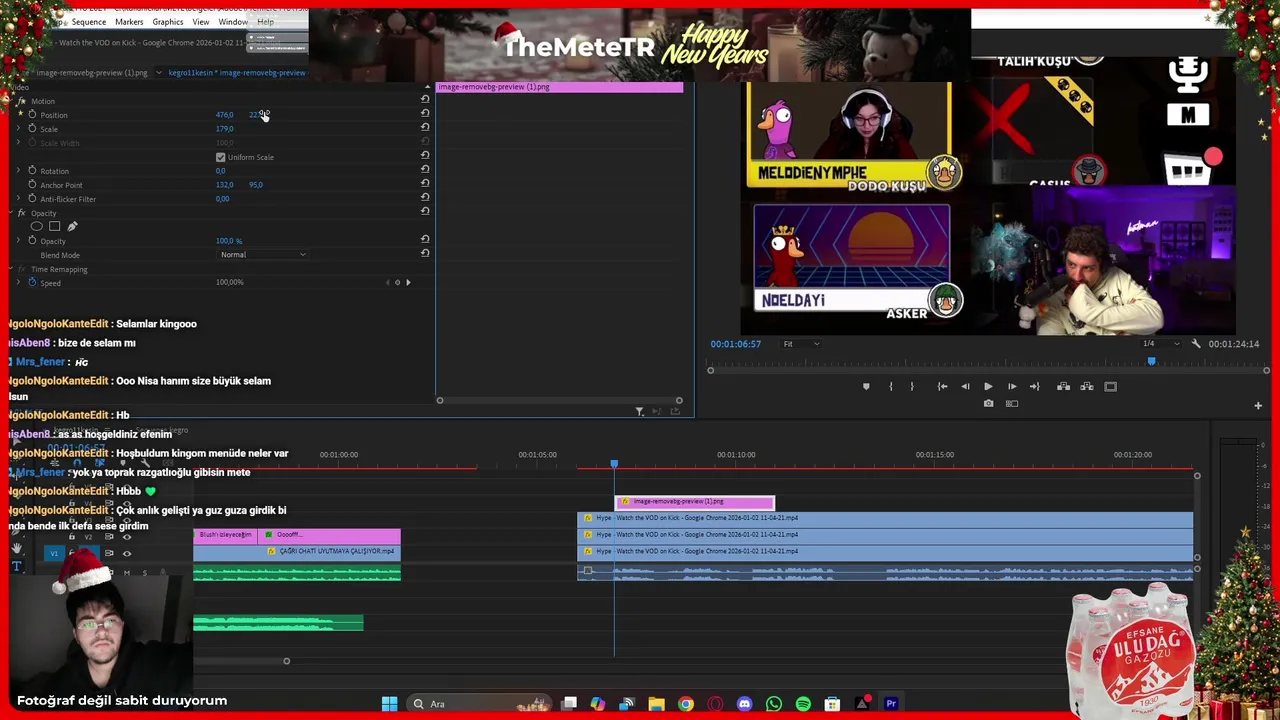Reset the Blend Mode parameter
This screenshot has width=1280, height=720.
point(425,253)
